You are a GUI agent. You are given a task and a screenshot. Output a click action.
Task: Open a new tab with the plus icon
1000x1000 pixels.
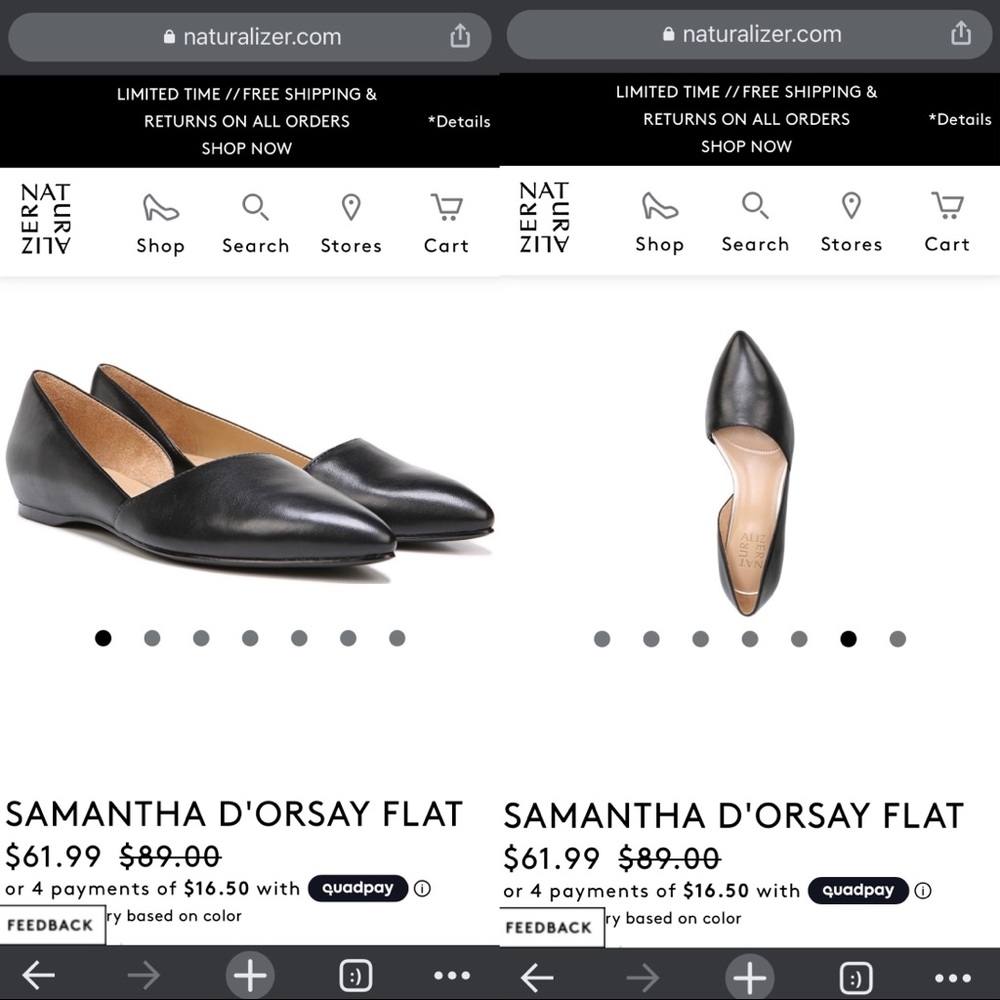249,975
